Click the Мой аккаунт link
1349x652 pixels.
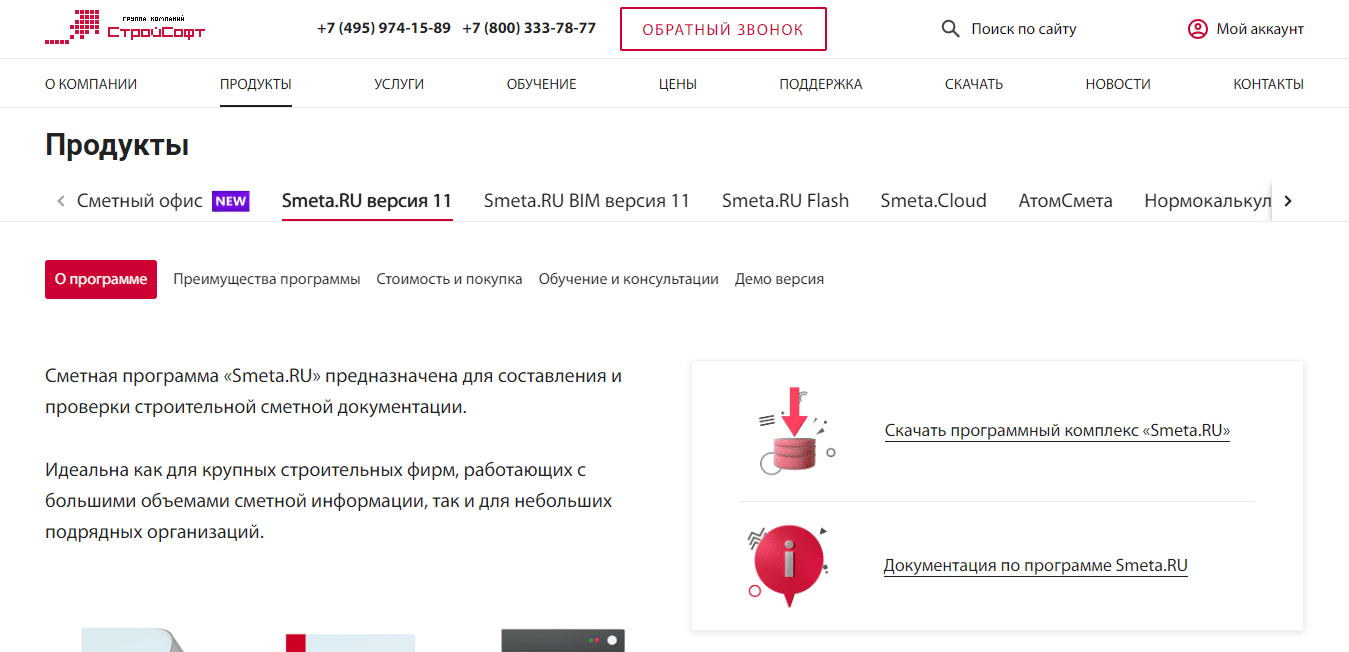pos(1260,29)
